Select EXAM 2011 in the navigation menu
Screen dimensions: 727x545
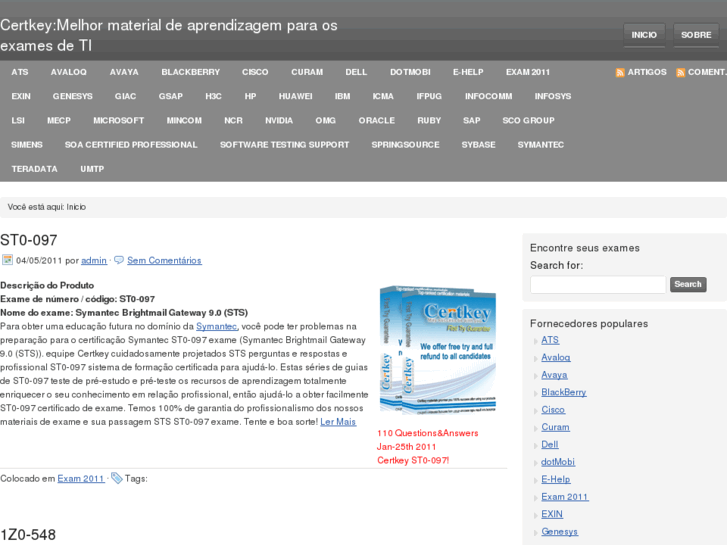(x=528, y=72)
